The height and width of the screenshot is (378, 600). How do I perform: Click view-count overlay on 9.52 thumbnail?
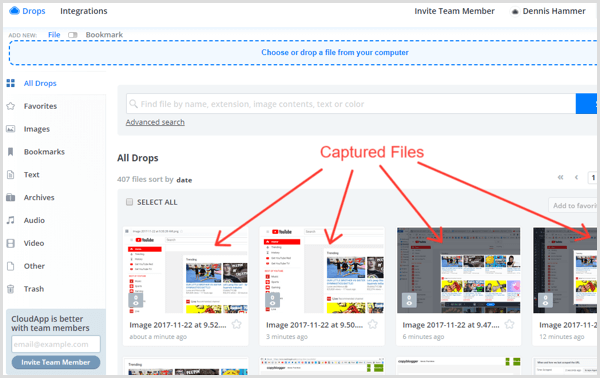point(135,300)
